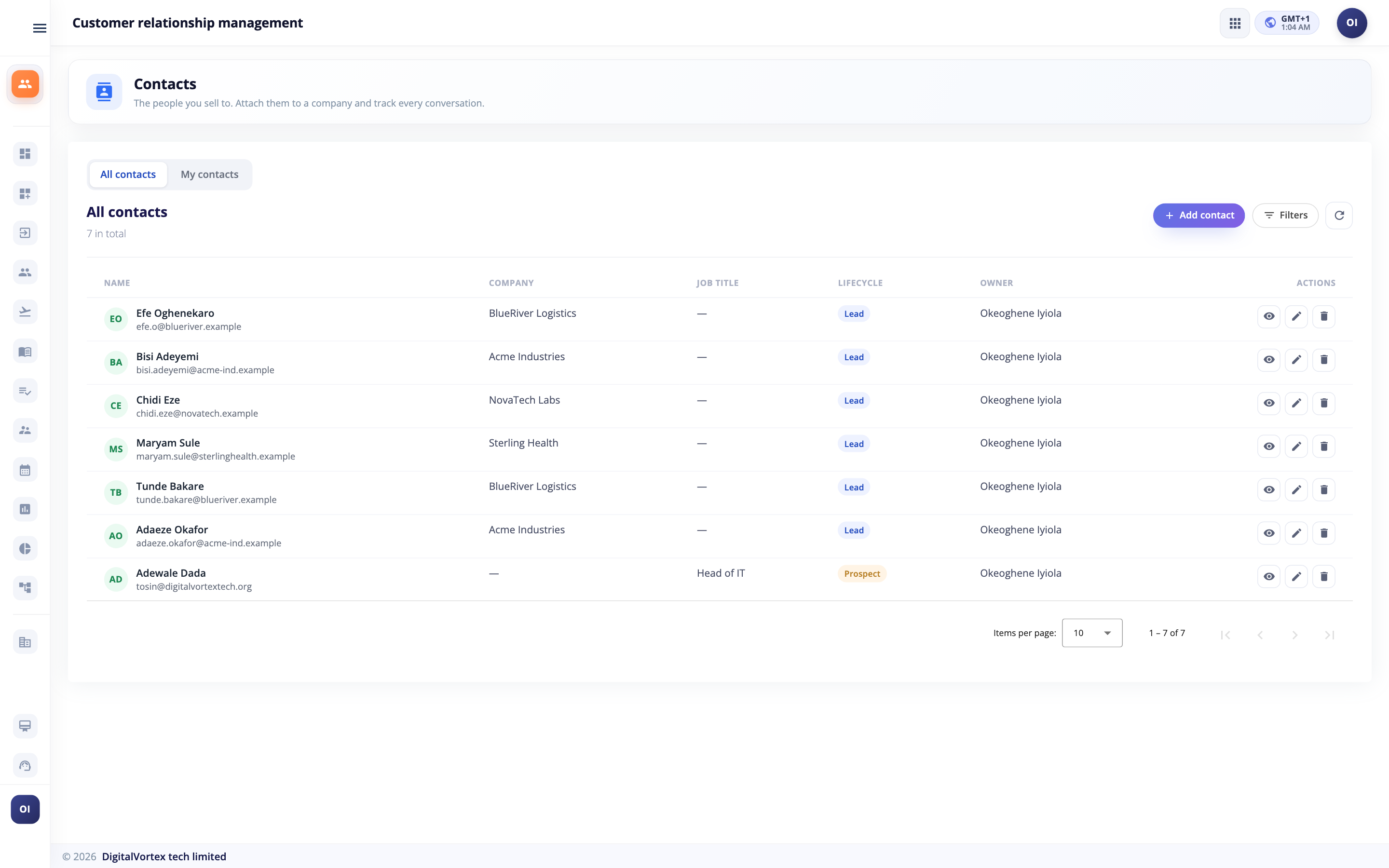This screenshot has height=868, width=1389.
Task: View Maryam Sule contact eye icon
Action: click(x=1269, y=446)
